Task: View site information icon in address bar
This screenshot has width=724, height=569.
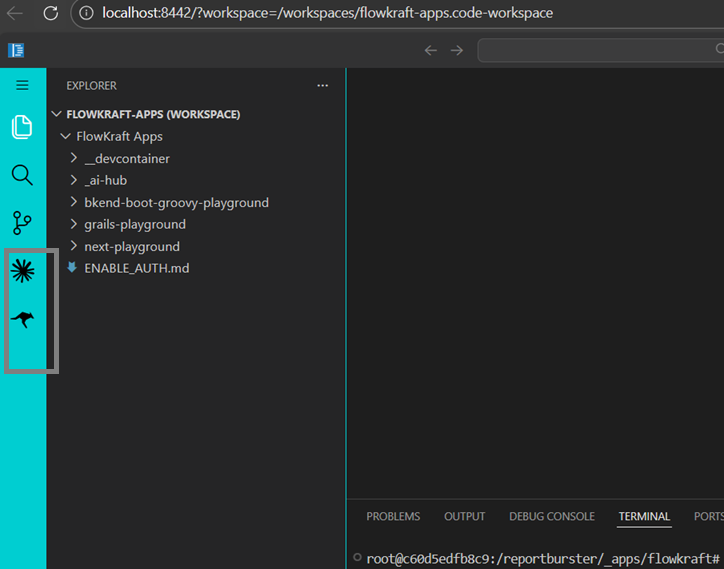Action: [x=86, y=13]
